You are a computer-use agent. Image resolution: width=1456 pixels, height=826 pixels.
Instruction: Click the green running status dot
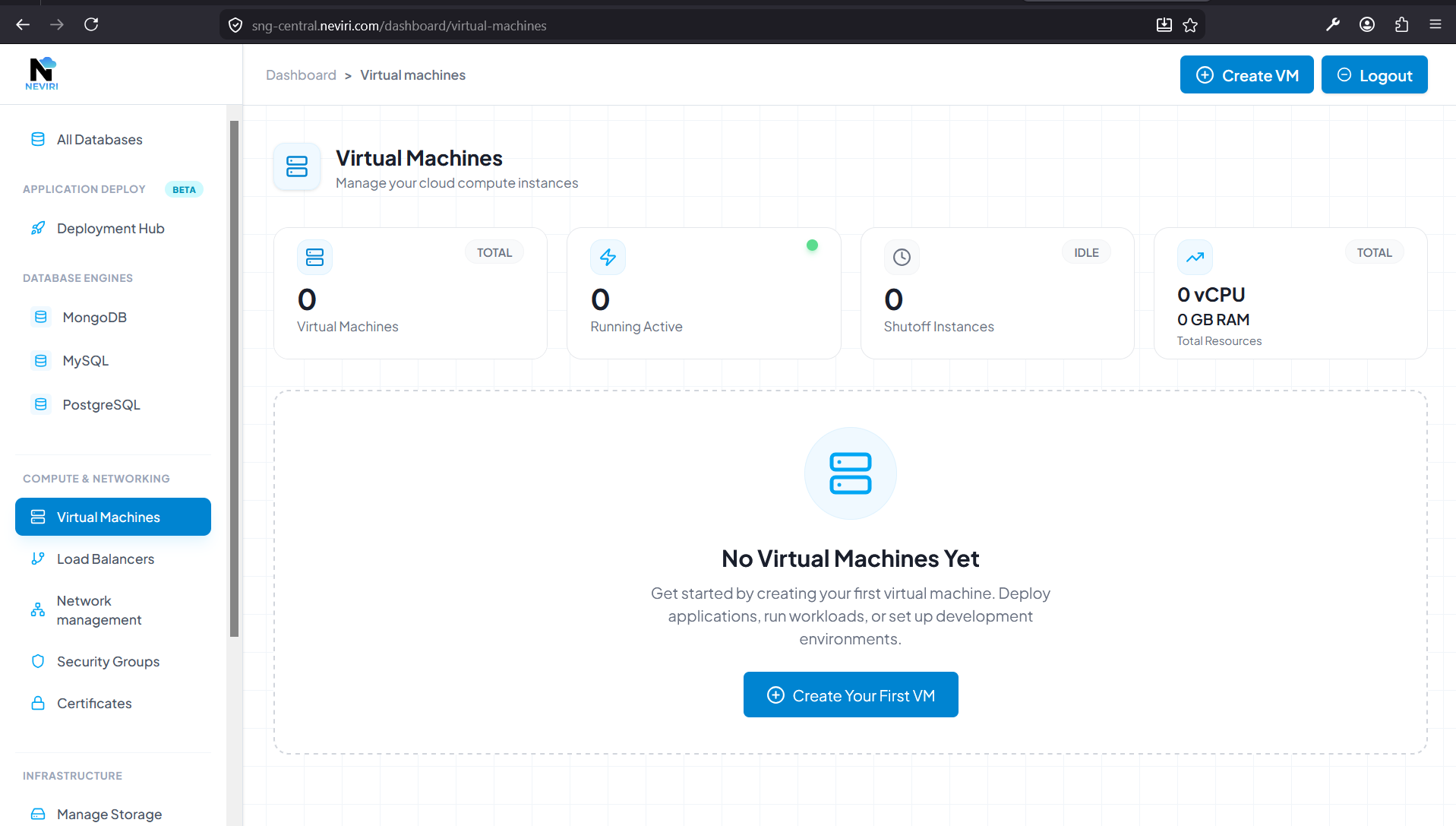[x=812, y=245]
